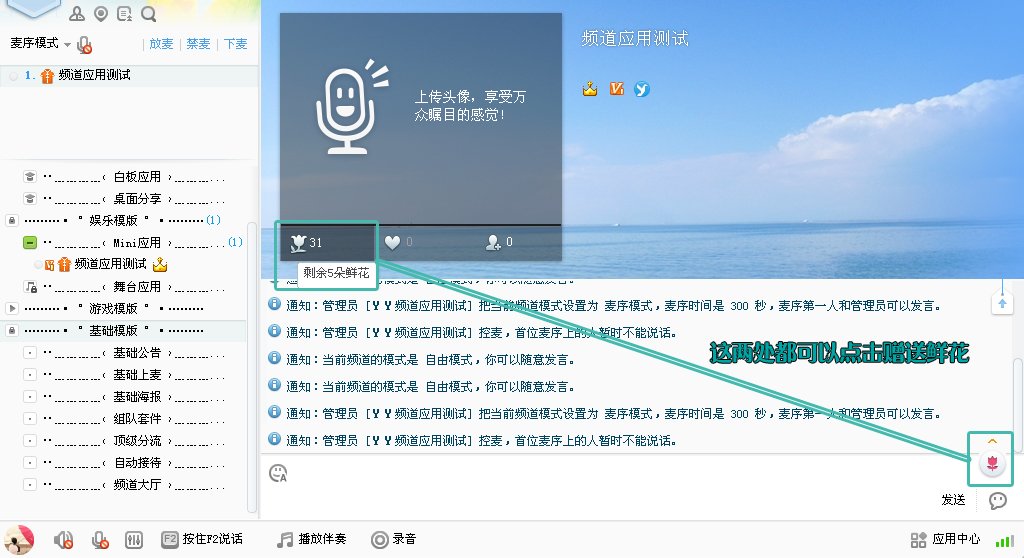1024x558 pixels.
Task: Open the 组队套件 channel
Action: point(136,419)
